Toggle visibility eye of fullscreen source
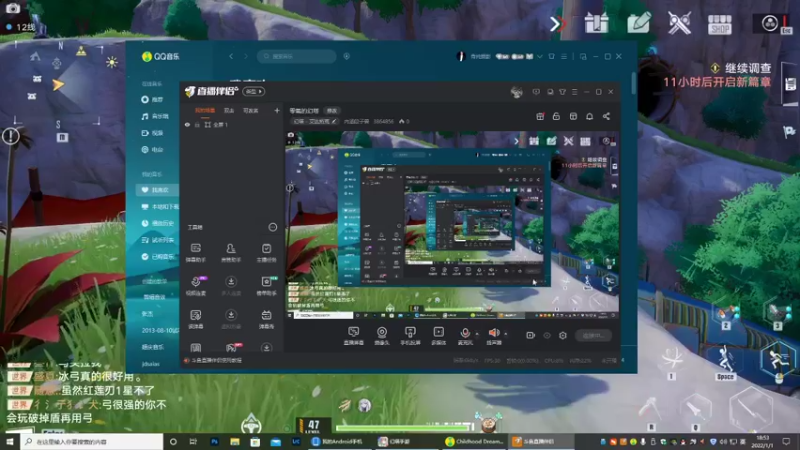Image resolution: width=800 pixels, height=450 pixels. coord(187,124)
